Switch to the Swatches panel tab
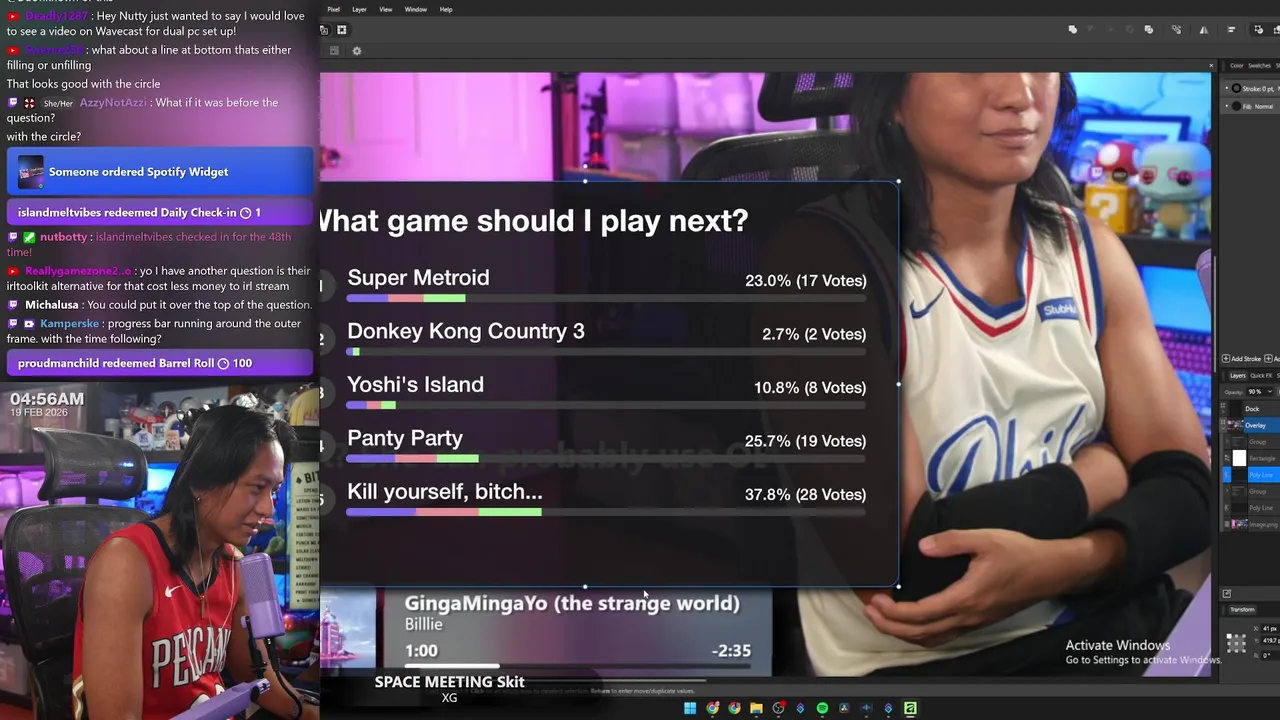1280x720 pixels. pos(1259,66)
